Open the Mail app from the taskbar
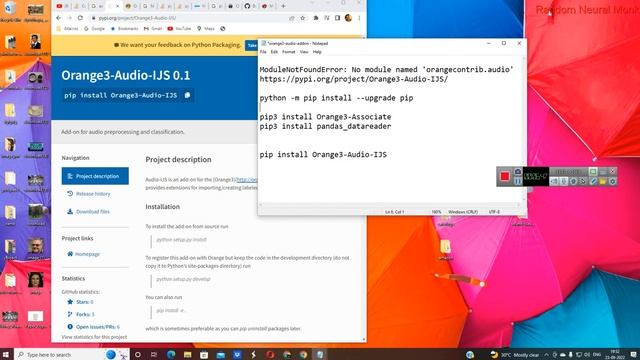 (x=221, y=354)
